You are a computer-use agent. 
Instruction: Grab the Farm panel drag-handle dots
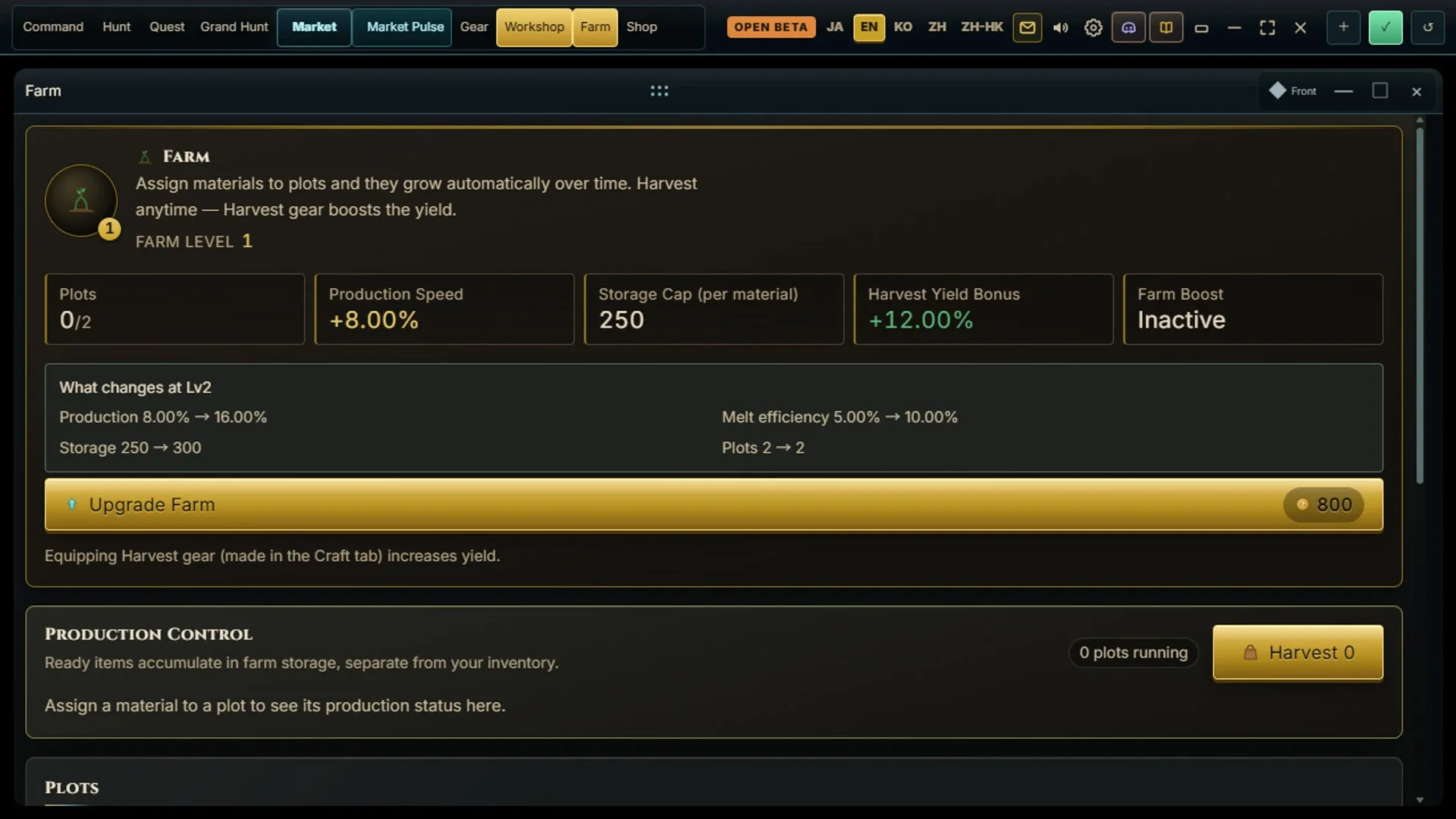coord(659,91)
